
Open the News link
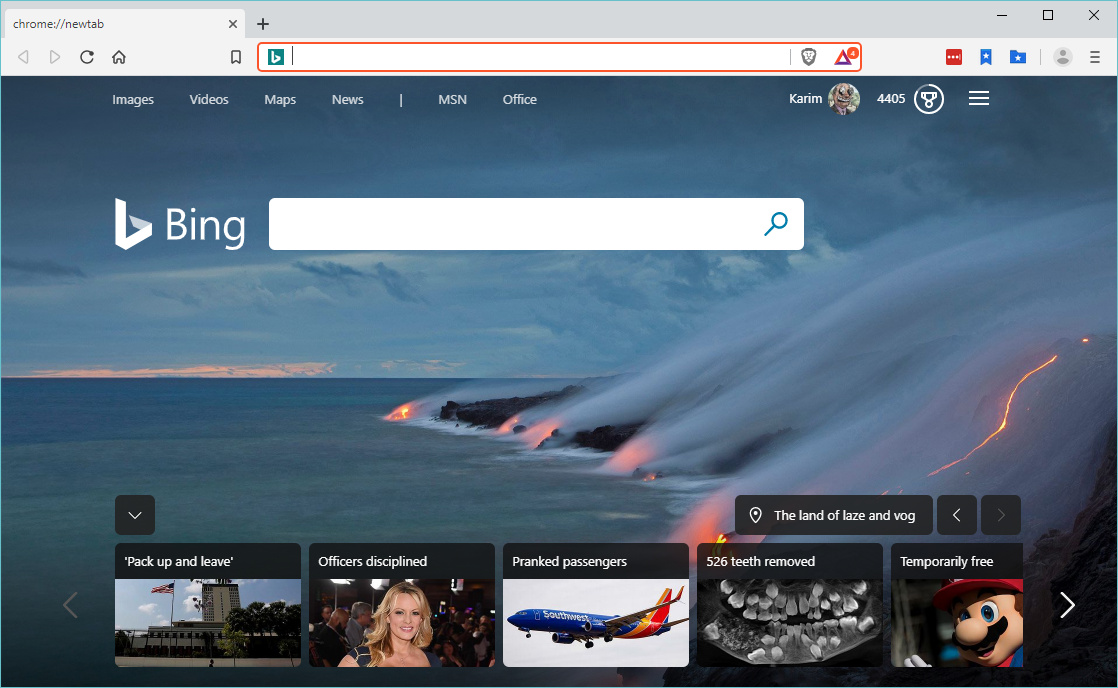pos(347,99)
